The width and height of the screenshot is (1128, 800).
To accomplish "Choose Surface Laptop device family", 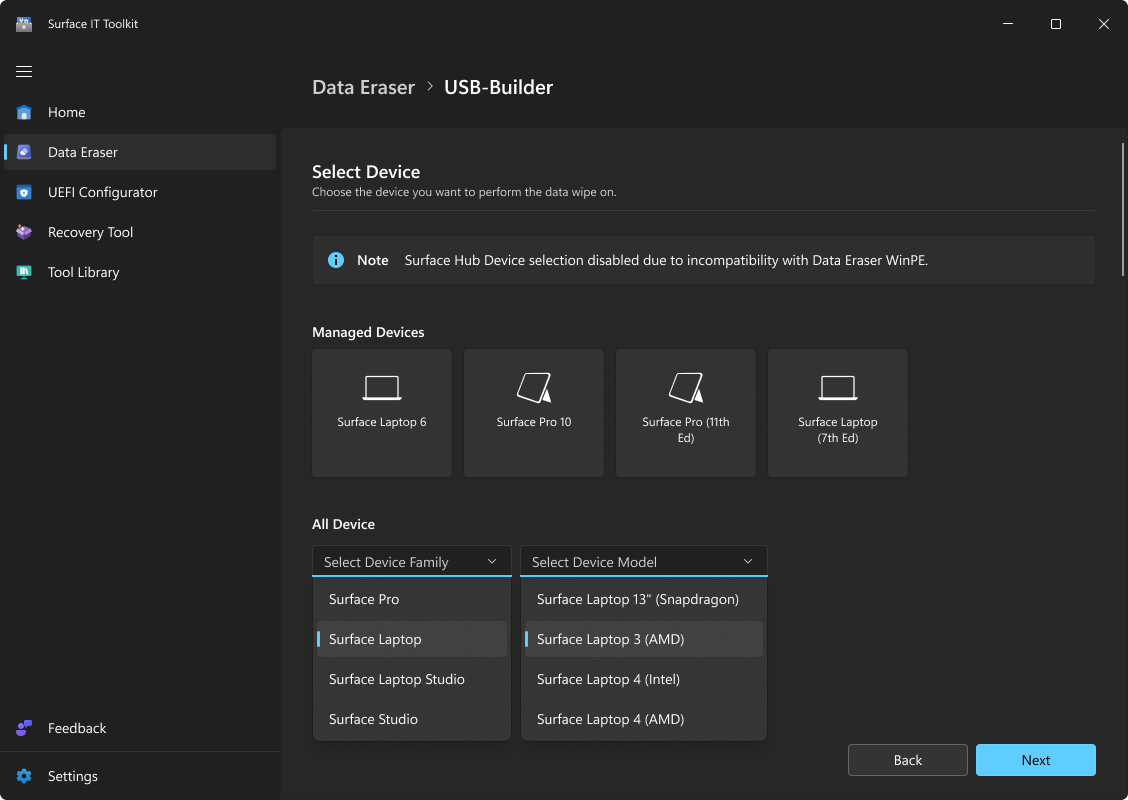I will tap(411, 639).
